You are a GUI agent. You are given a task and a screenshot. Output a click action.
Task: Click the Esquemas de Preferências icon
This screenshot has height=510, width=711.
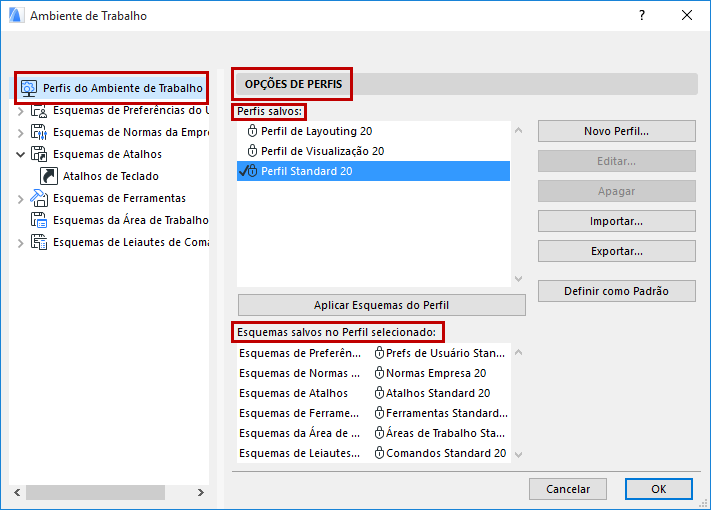[40, 110]
